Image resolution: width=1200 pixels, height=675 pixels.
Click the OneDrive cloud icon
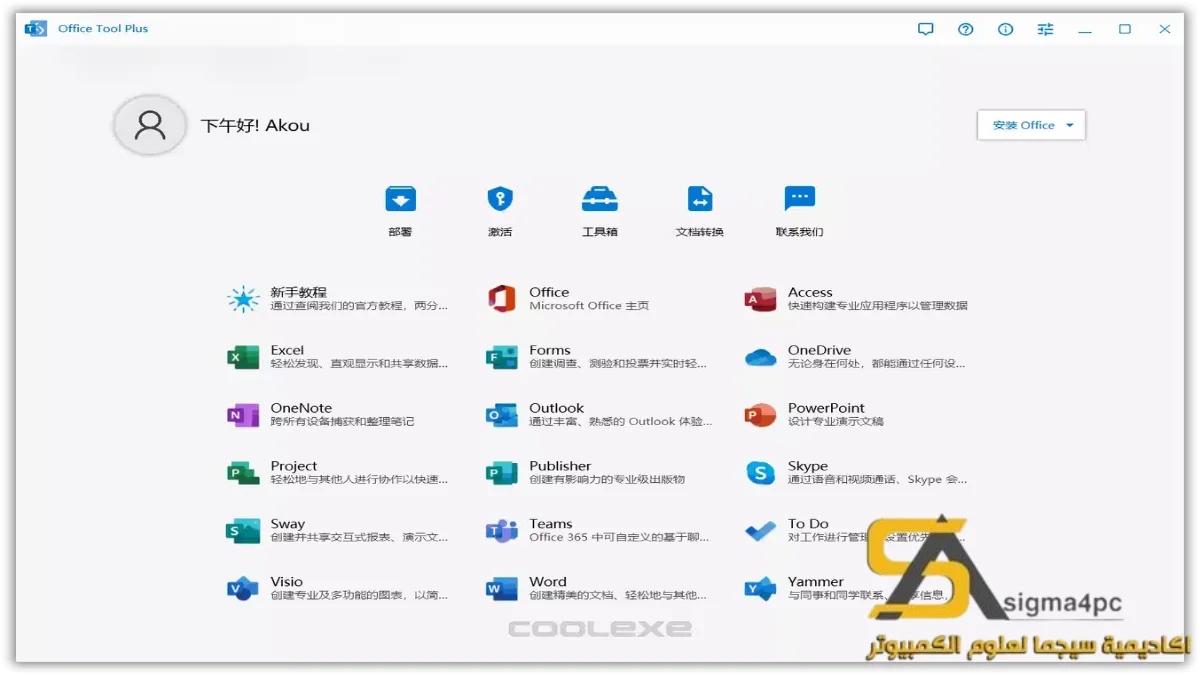pyautogui.click(x=760, y=357)
